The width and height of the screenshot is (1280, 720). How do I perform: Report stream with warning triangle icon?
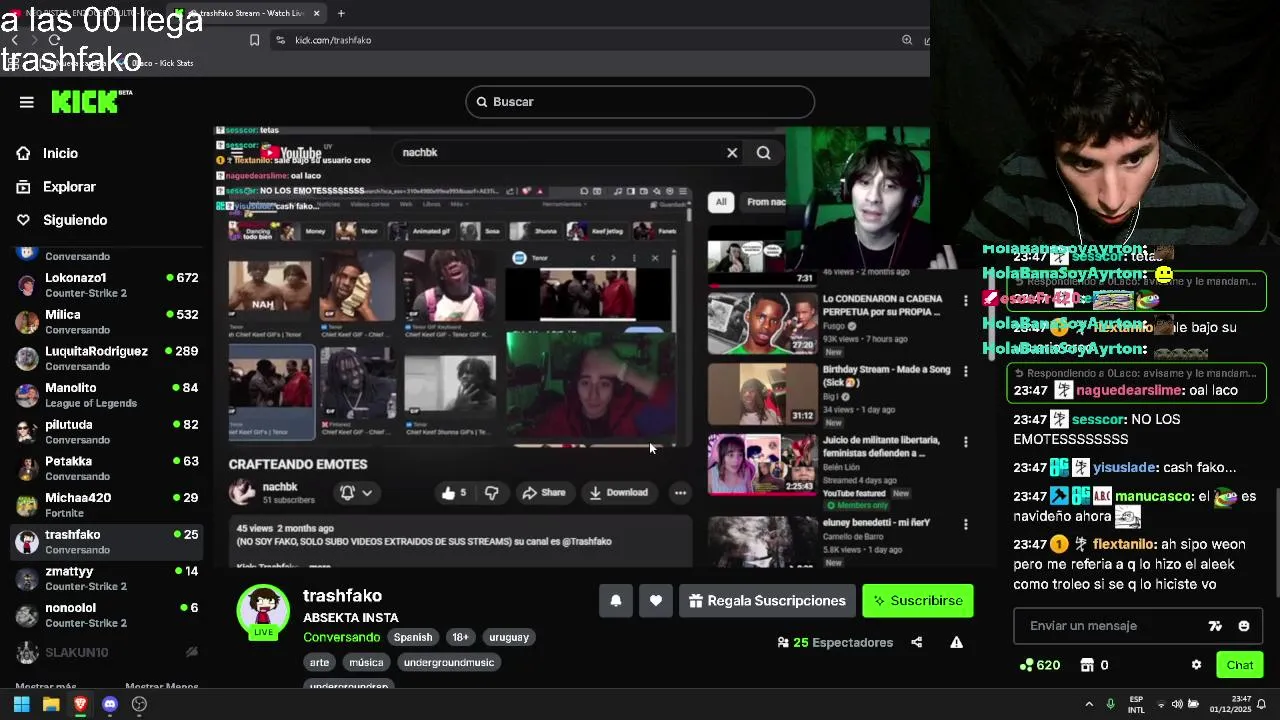pyautogui.click(x=957, y=642)
